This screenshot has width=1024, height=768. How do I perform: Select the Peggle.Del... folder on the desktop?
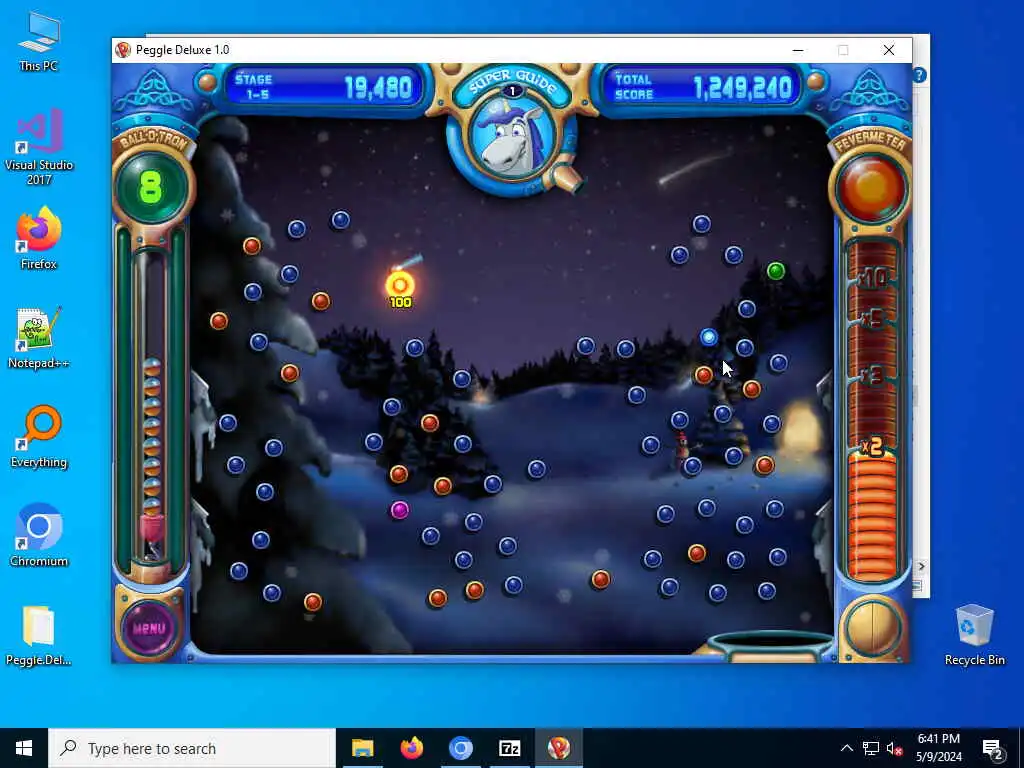pos(39,635)
